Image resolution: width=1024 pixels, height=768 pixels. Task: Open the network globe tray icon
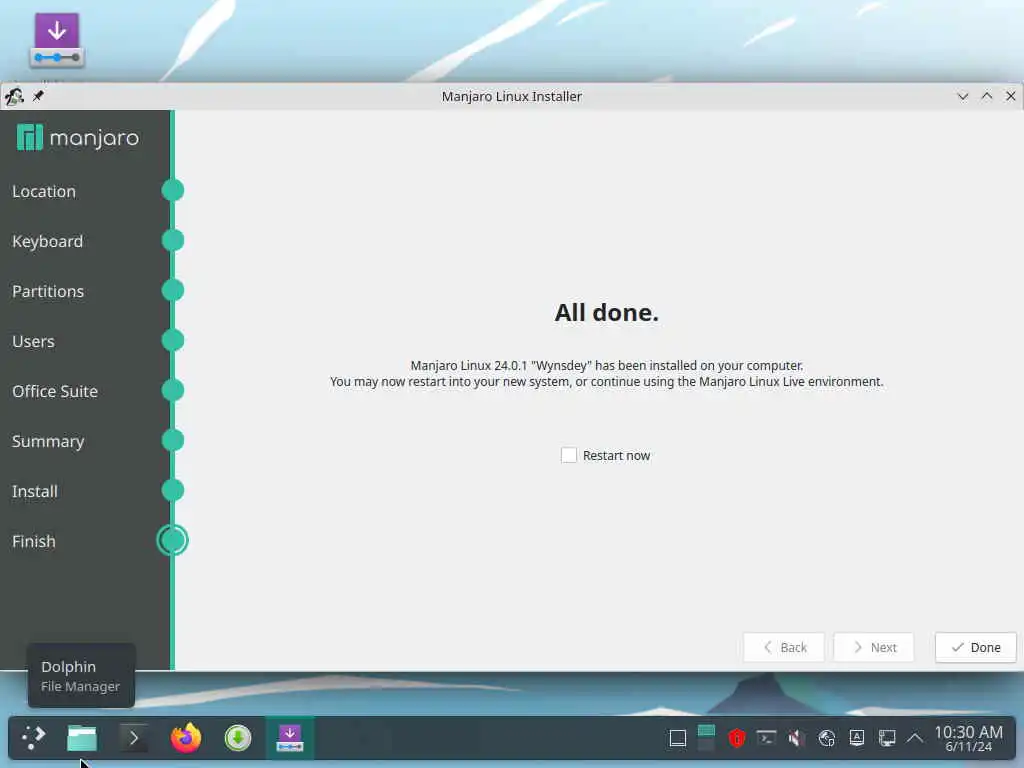click(827, 738)
